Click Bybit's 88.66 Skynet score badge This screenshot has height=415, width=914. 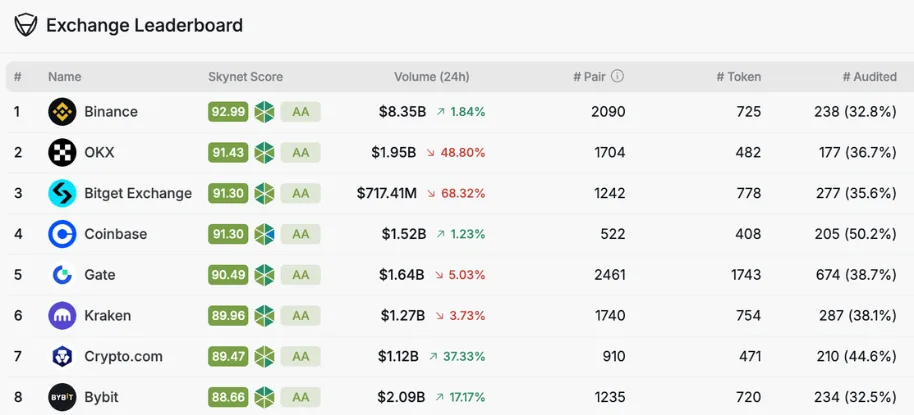(228, 398)
